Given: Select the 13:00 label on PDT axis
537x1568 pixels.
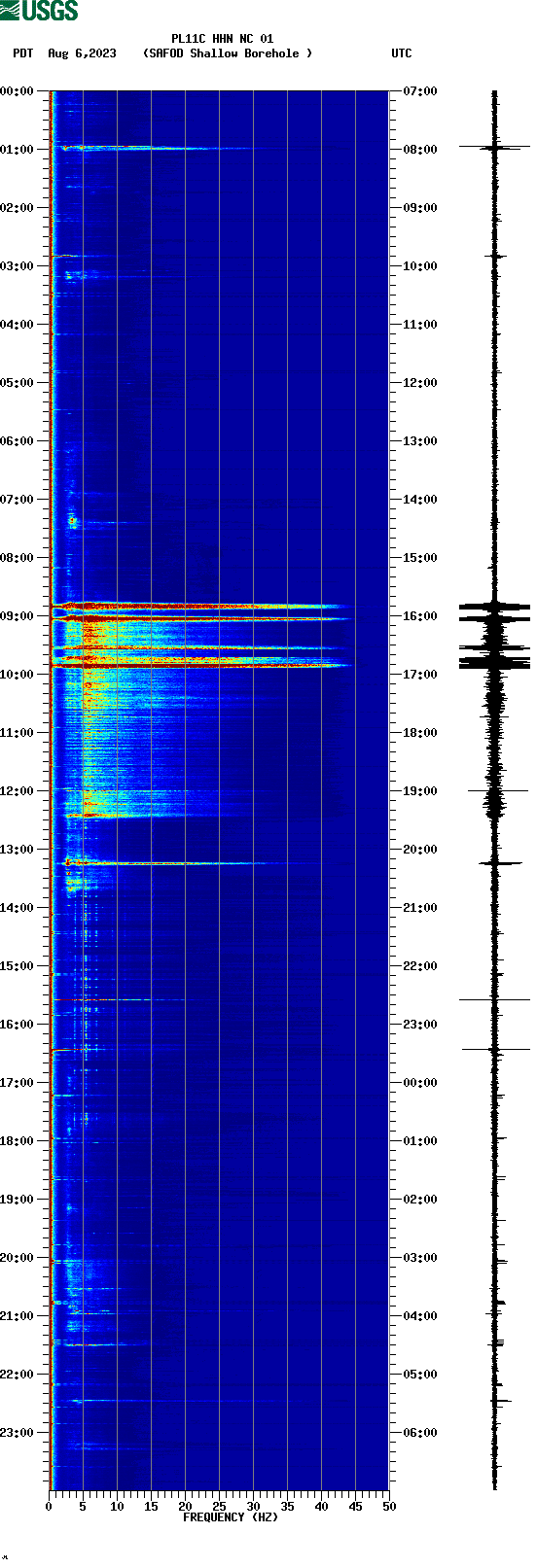Looking at the screenshot, I should (x=17, y=850).
